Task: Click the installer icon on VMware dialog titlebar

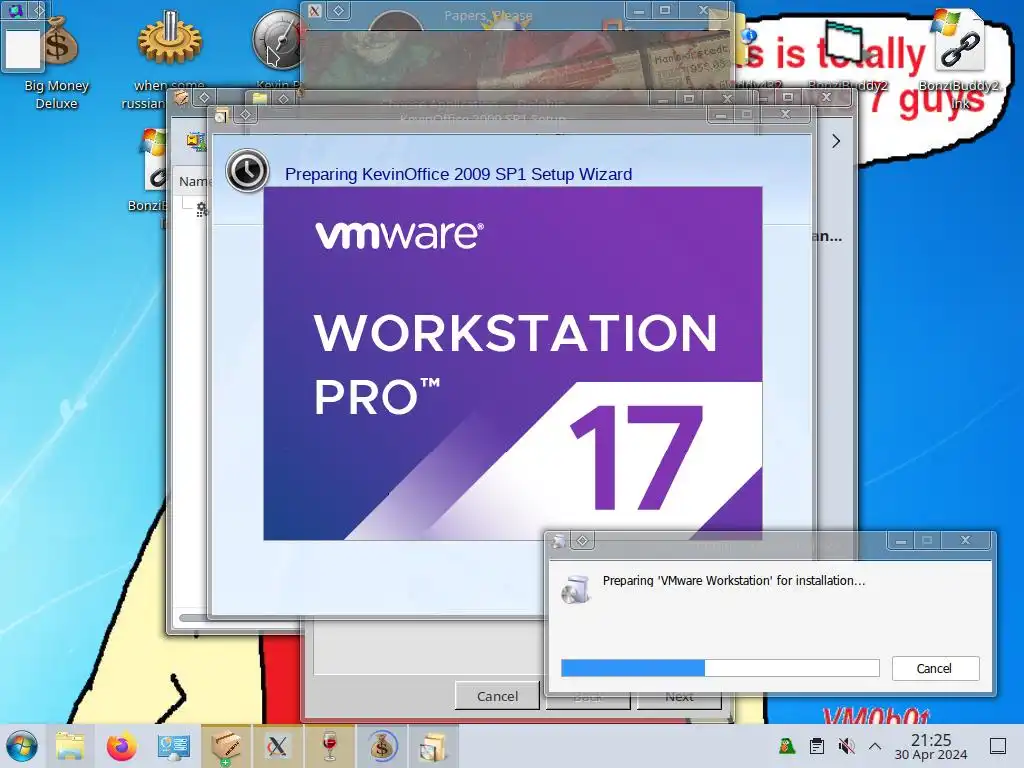Action: tap(559, 541)
